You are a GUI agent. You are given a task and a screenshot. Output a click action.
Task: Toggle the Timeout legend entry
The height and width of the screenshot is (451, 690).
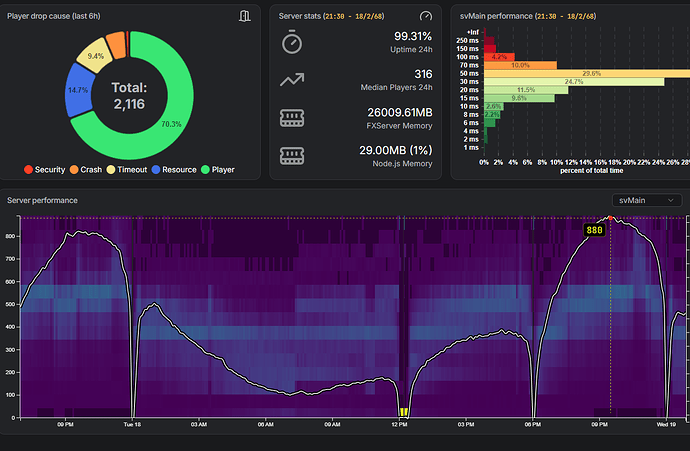pos(127,169)
